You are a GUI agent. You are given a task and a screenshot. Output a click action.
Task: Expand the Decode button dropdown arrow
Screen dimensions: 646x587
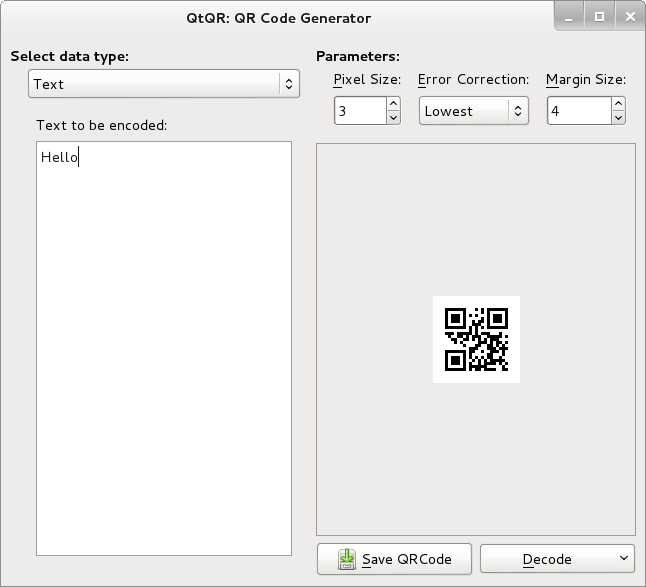point(624,558)
